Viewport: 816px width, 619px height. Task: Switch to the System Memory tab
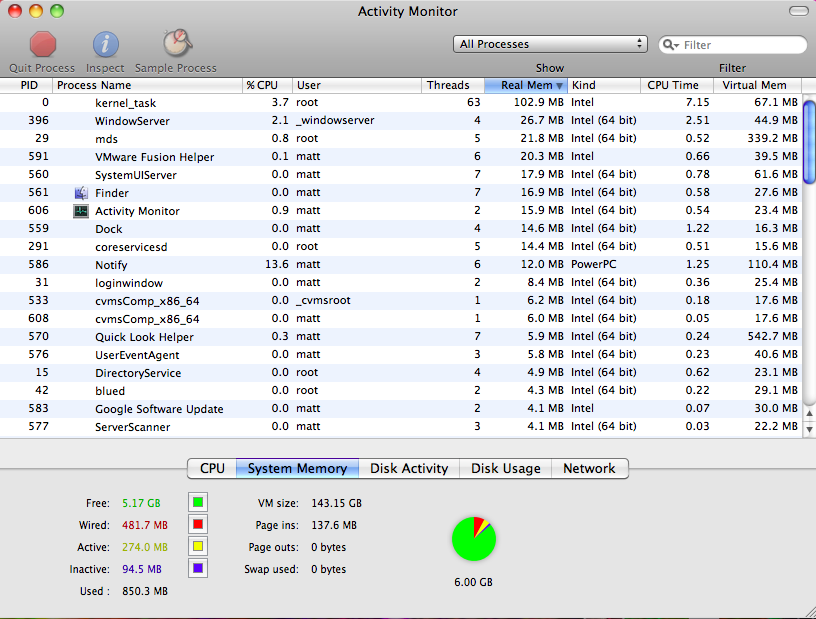click(297, 469)
